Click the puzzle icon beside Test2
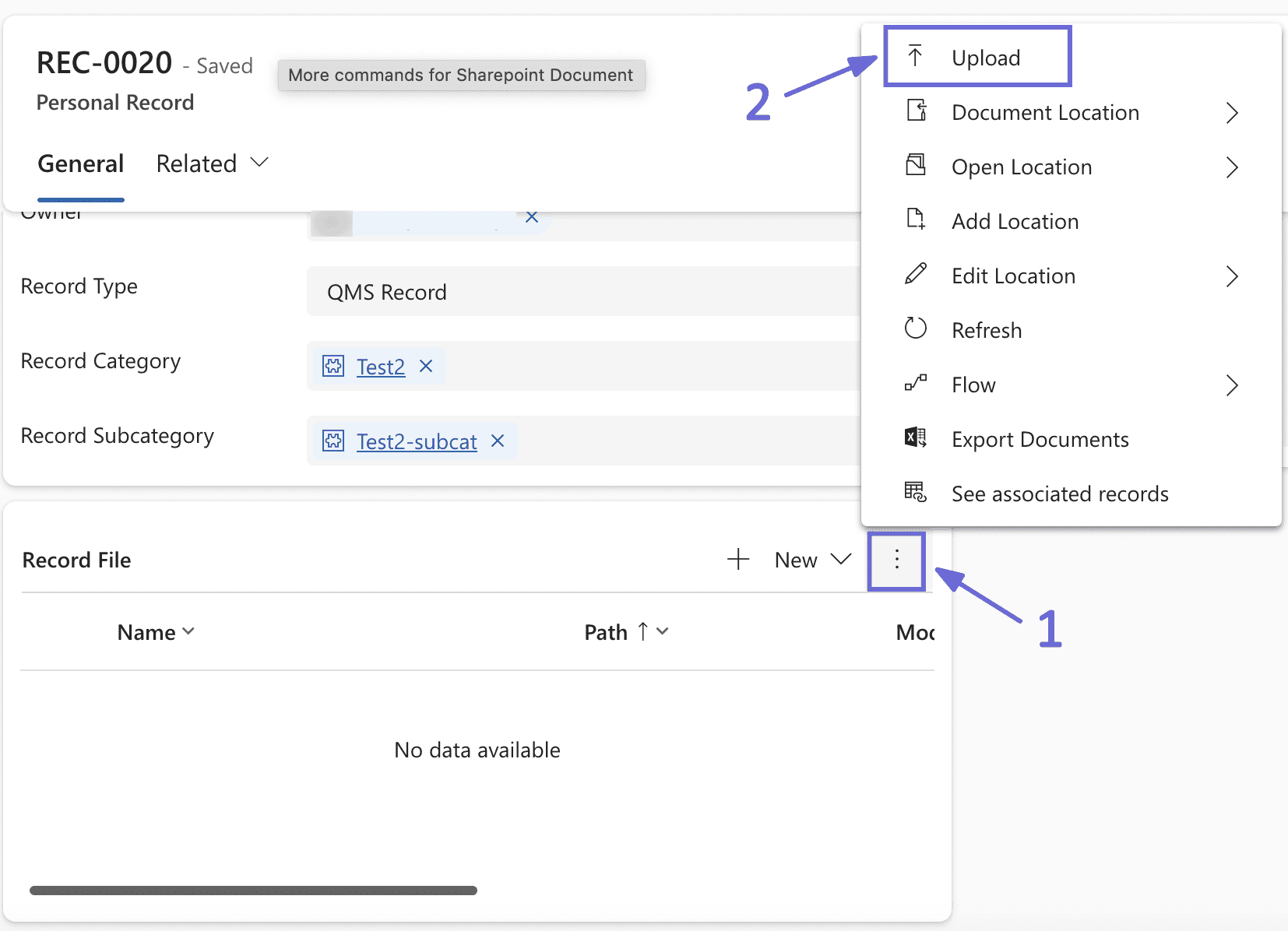The image size is (1288, 931). (x=333, y=366)
